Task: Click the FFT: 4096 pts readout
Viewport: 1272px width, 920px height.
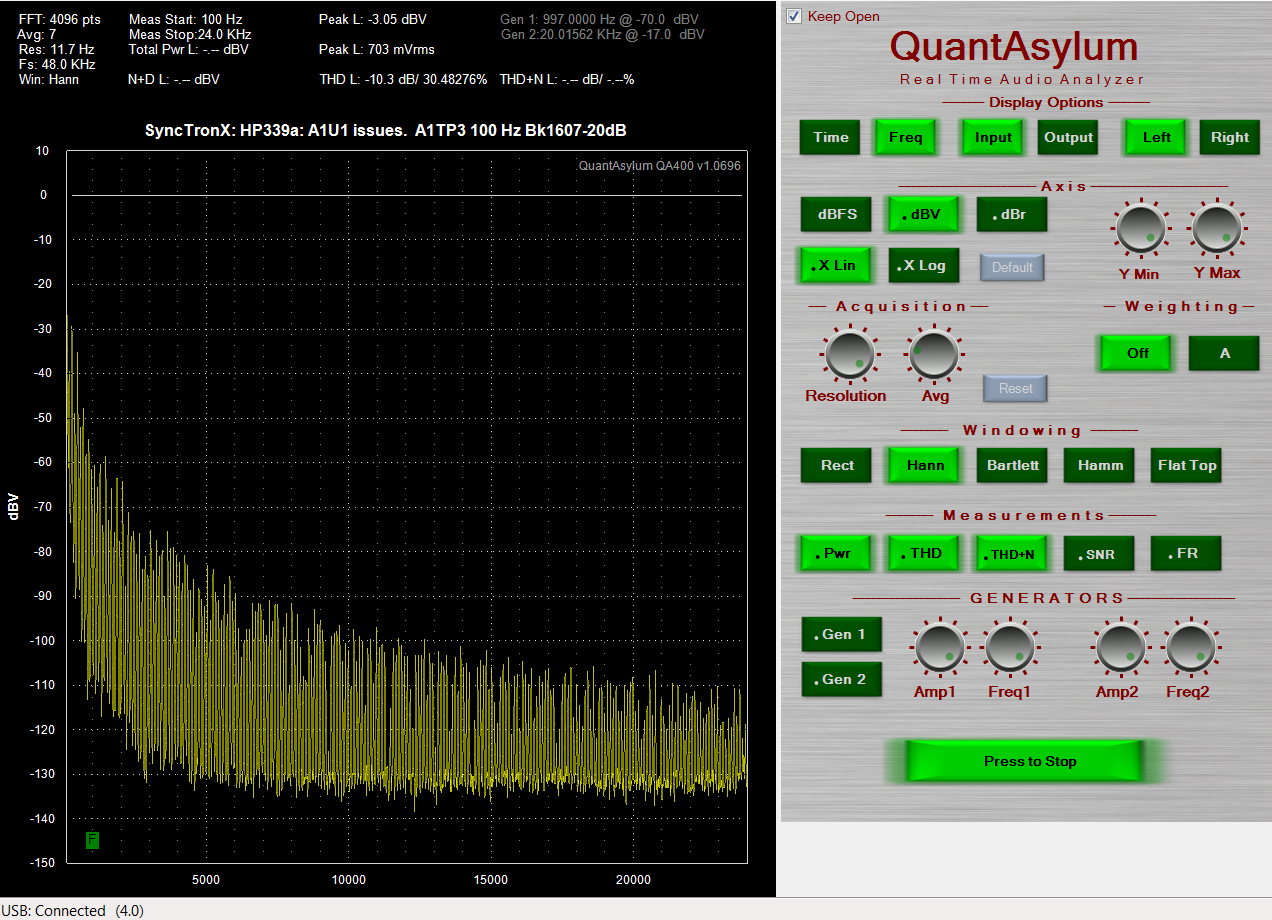Action: click(x=59, y=19)
